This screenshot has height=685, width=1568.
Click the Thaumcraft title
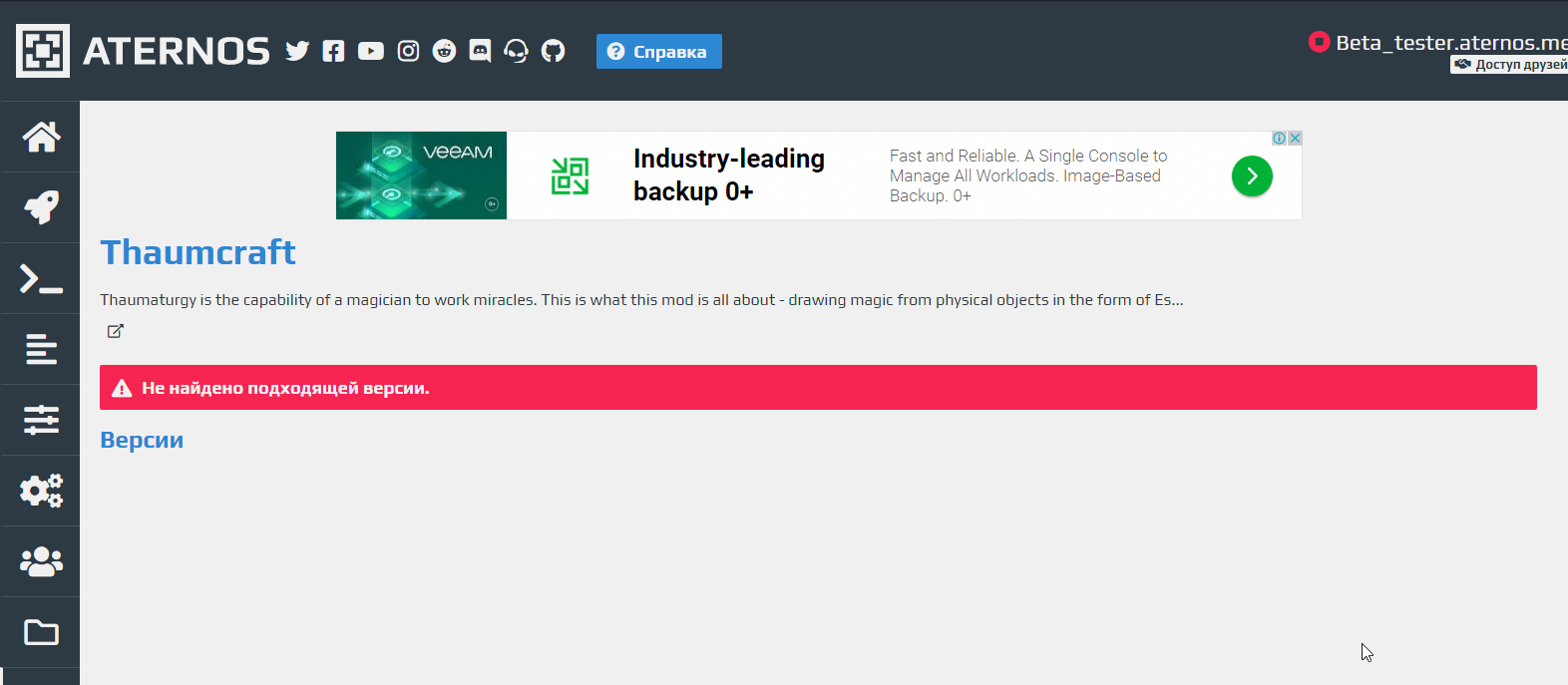tap(197, 252)
